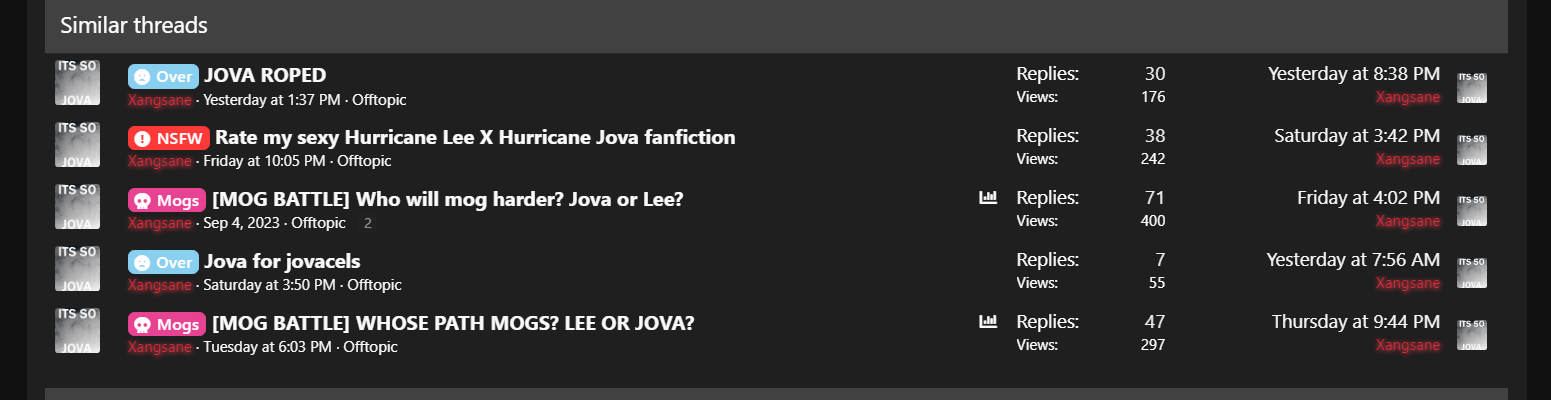Select the Over prefix tag on JOVA ROPED
The width and height of the screenshot is (1551, 400).
click(163, 76)
